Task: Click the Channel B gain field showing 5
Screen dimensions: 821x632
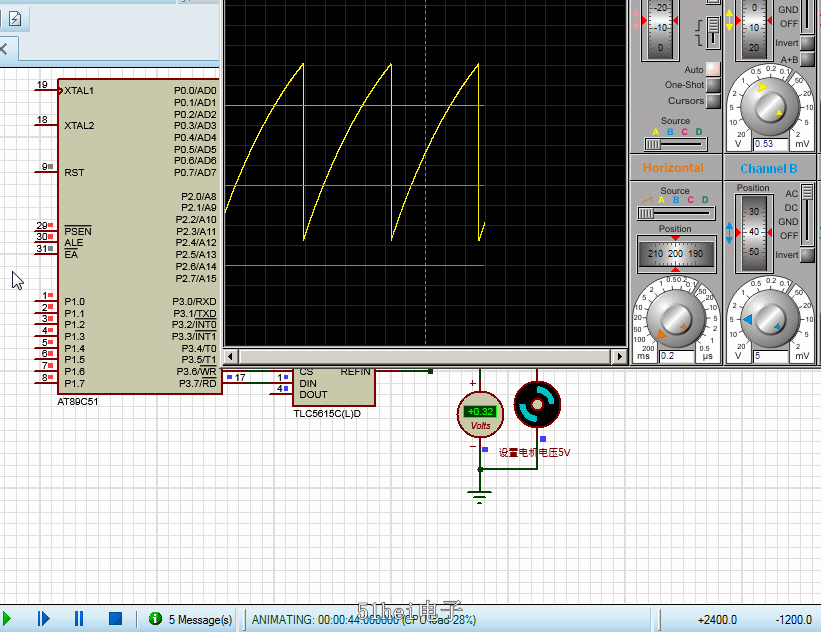Action: coord(771,356)
